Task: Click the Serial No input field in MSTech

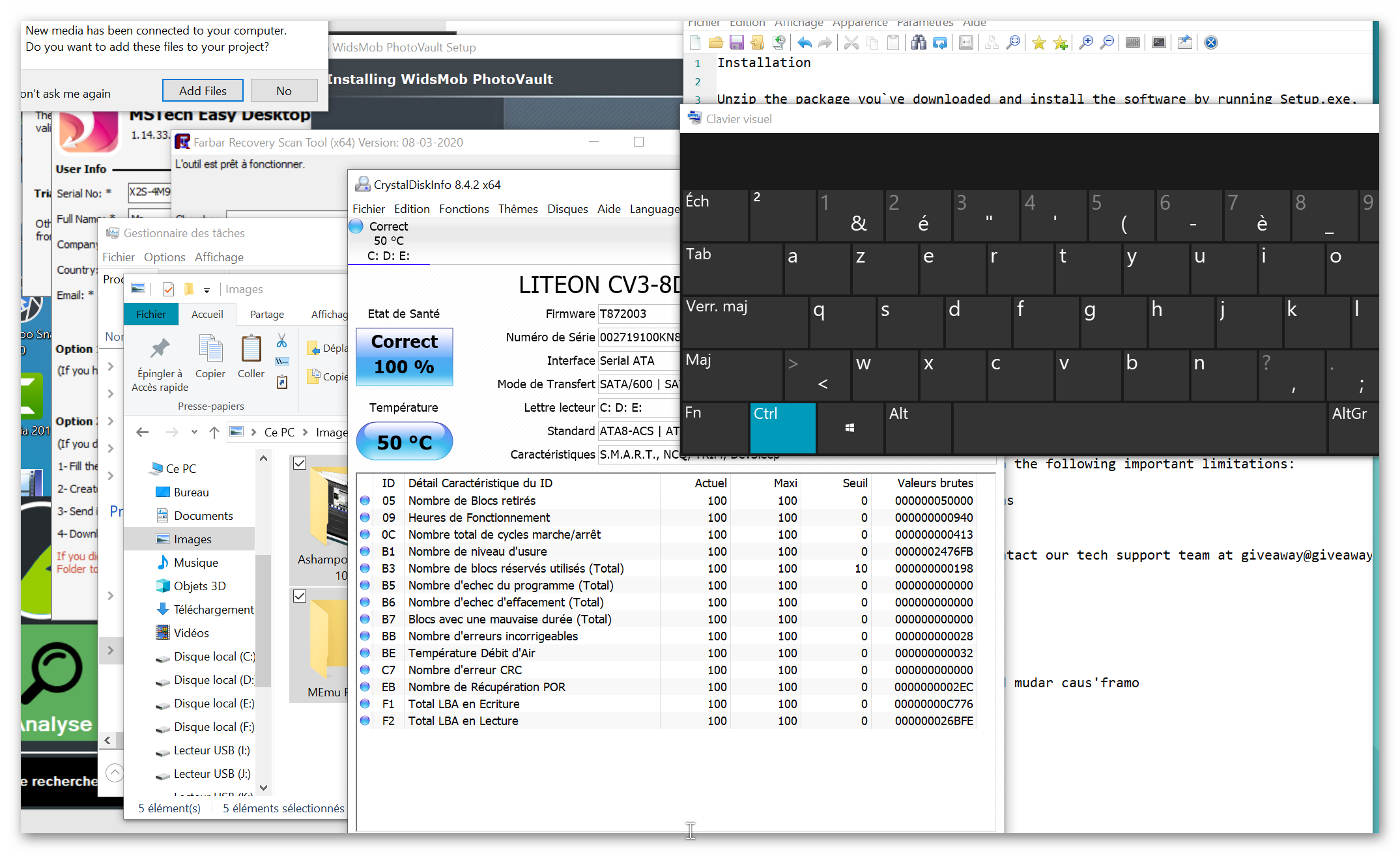Action: [x=150, y=193]
